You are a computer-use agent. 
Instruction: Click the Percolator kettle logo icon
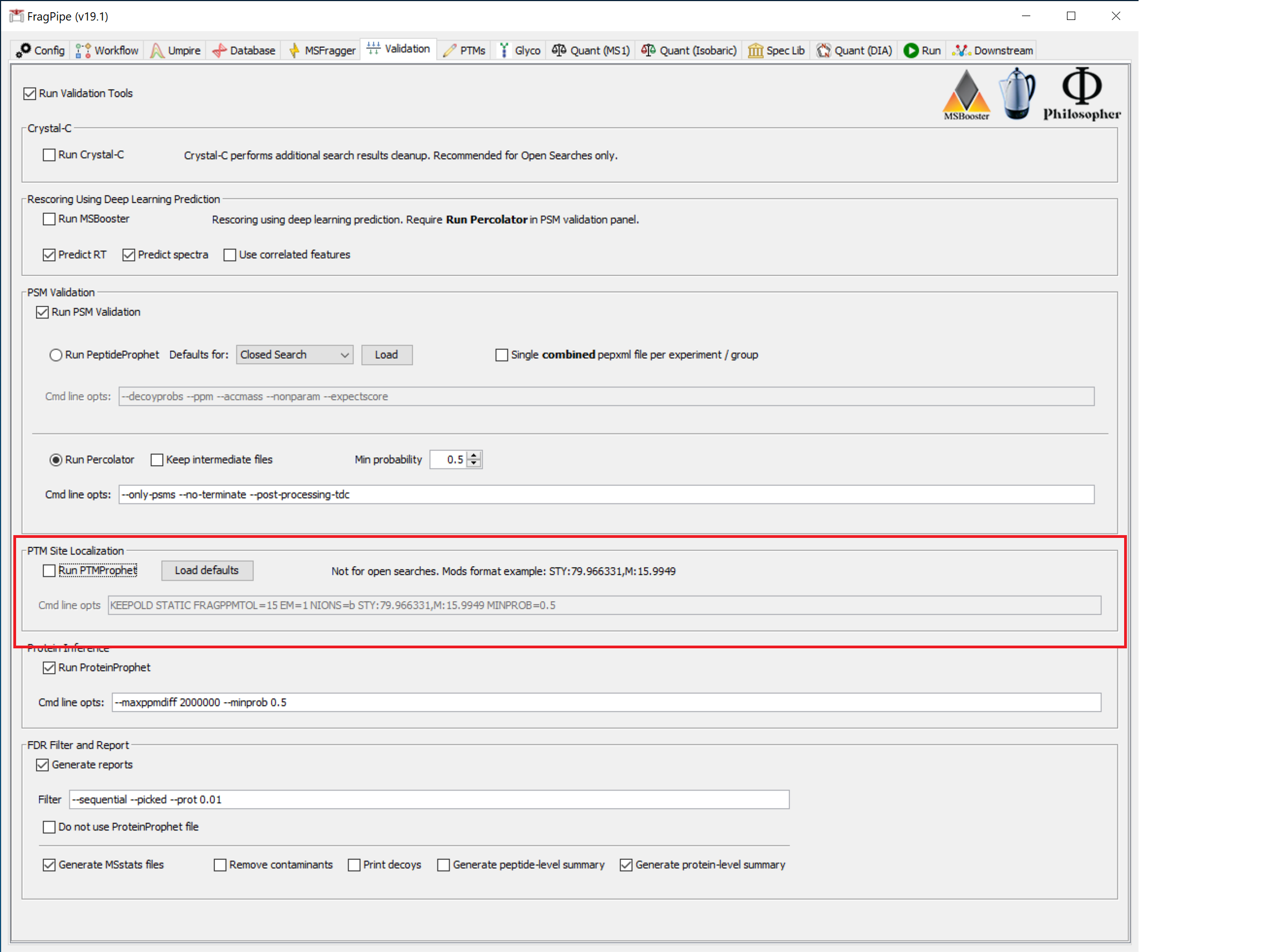1017,93
